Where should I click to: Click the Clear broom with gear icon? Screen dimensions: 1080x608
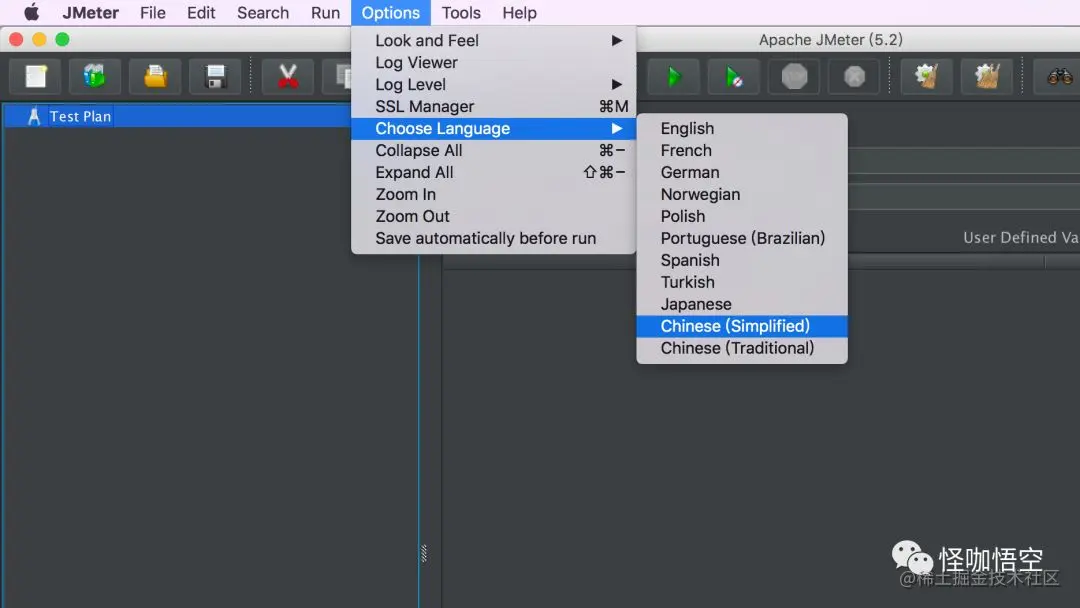click(x=926, y=76)
